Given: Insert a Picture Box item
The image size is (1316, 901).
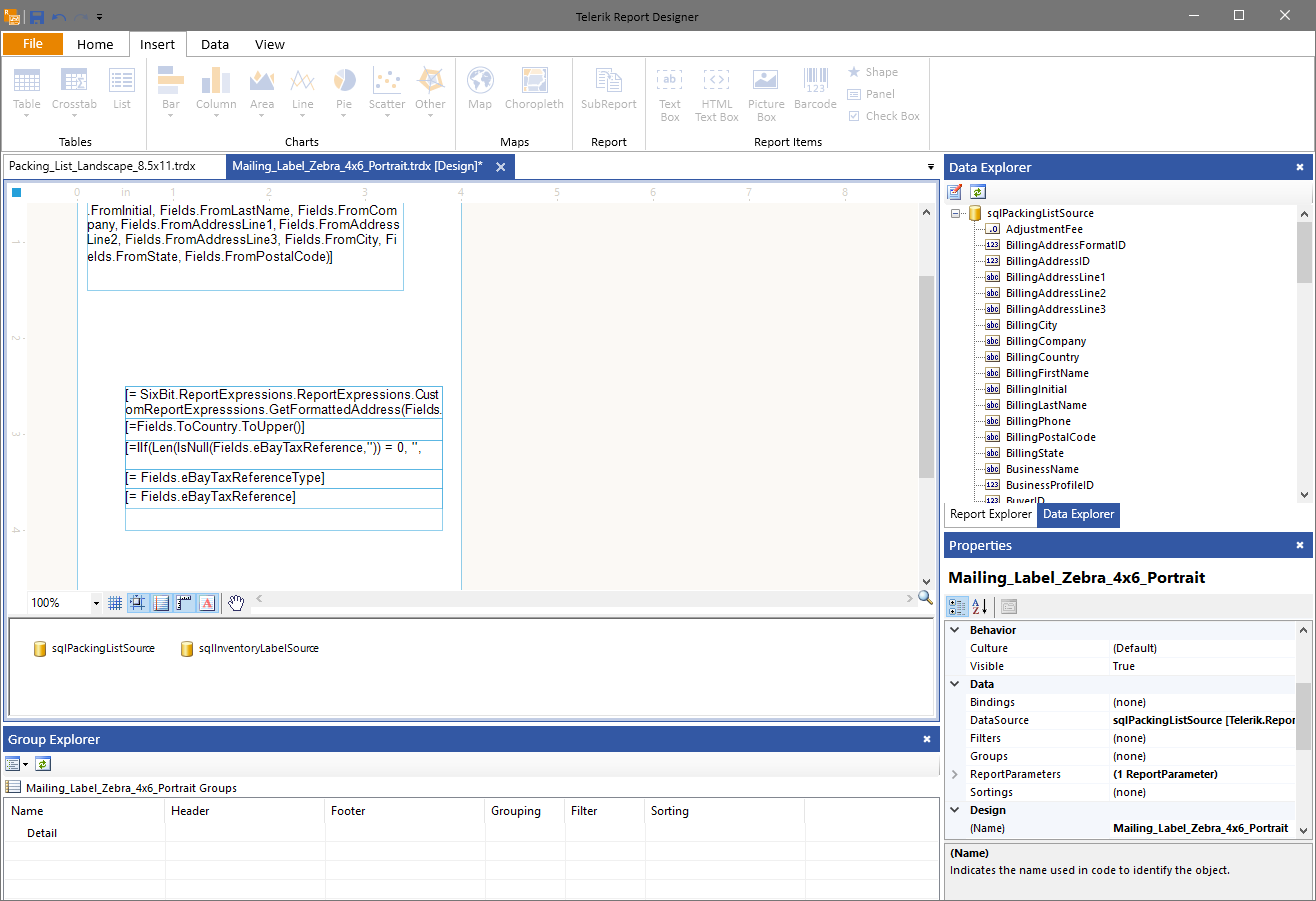Looking at the screenshot, I should [x=766, y=95].
